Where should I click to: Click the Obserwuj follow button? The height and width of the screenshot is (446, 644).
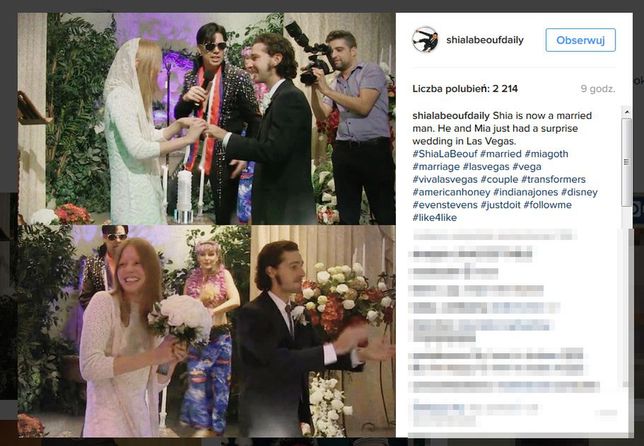tap(580, 40)
